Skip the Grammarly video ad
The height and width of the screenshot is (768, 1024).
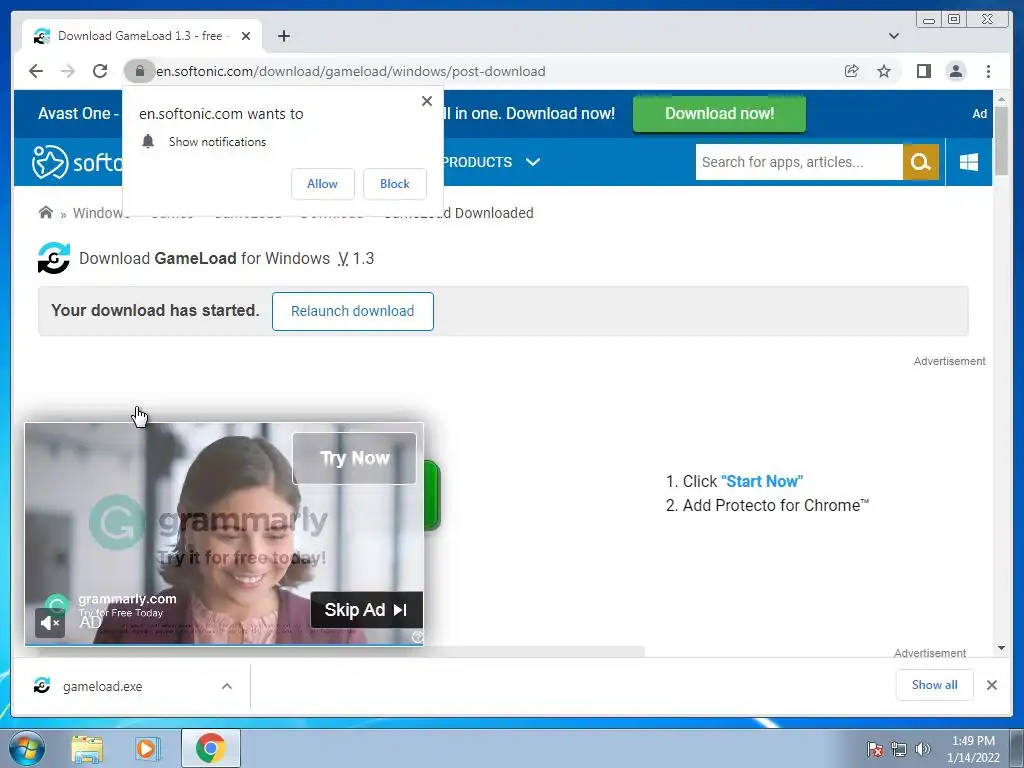point(366,610)
